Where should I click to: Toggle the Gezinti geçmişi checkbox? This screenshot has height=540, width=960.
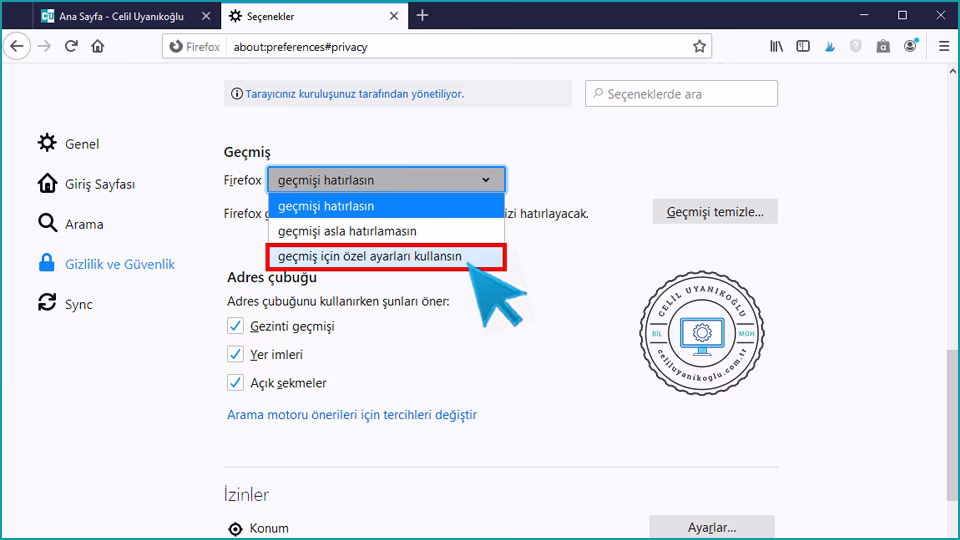click(235, 326)
